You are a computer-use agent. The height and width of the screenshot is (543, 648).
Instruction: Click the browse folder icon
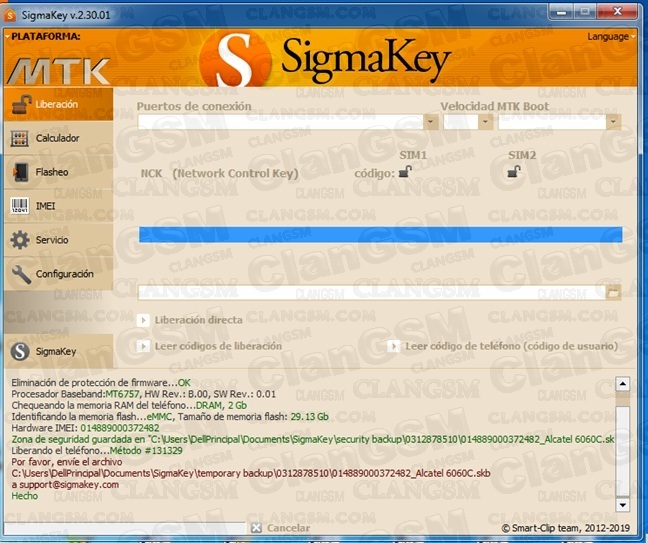pos(613,293)
